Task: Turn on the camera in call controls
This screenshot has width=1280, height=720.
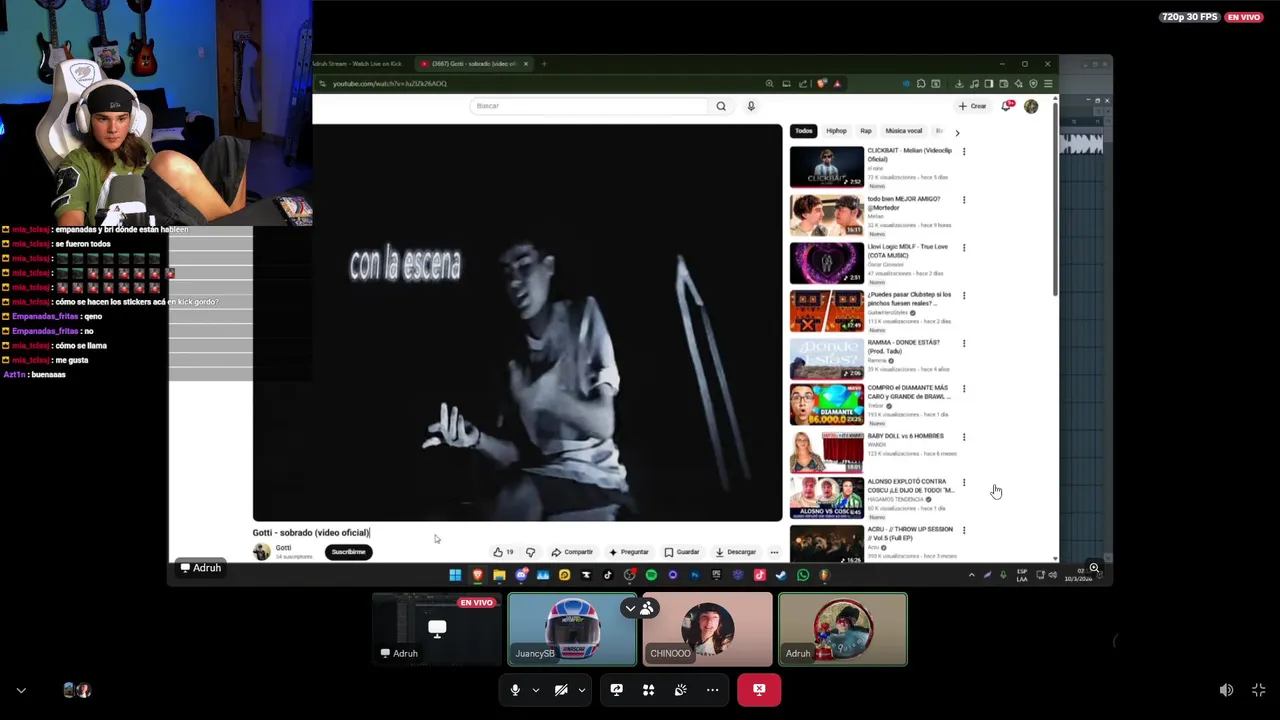Action: point(561,690)
